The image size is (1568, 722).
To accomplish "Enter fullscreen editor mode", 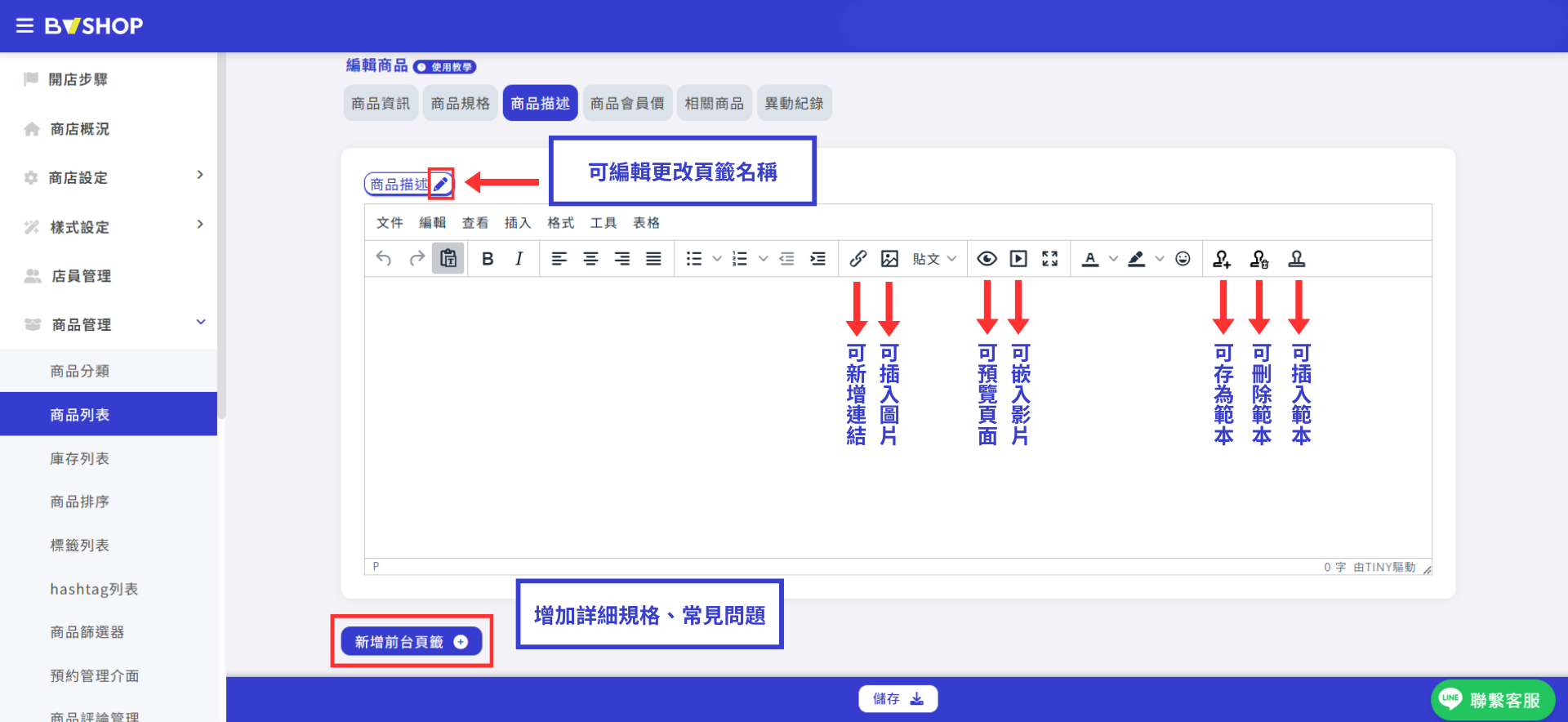I will point(1050,259).
